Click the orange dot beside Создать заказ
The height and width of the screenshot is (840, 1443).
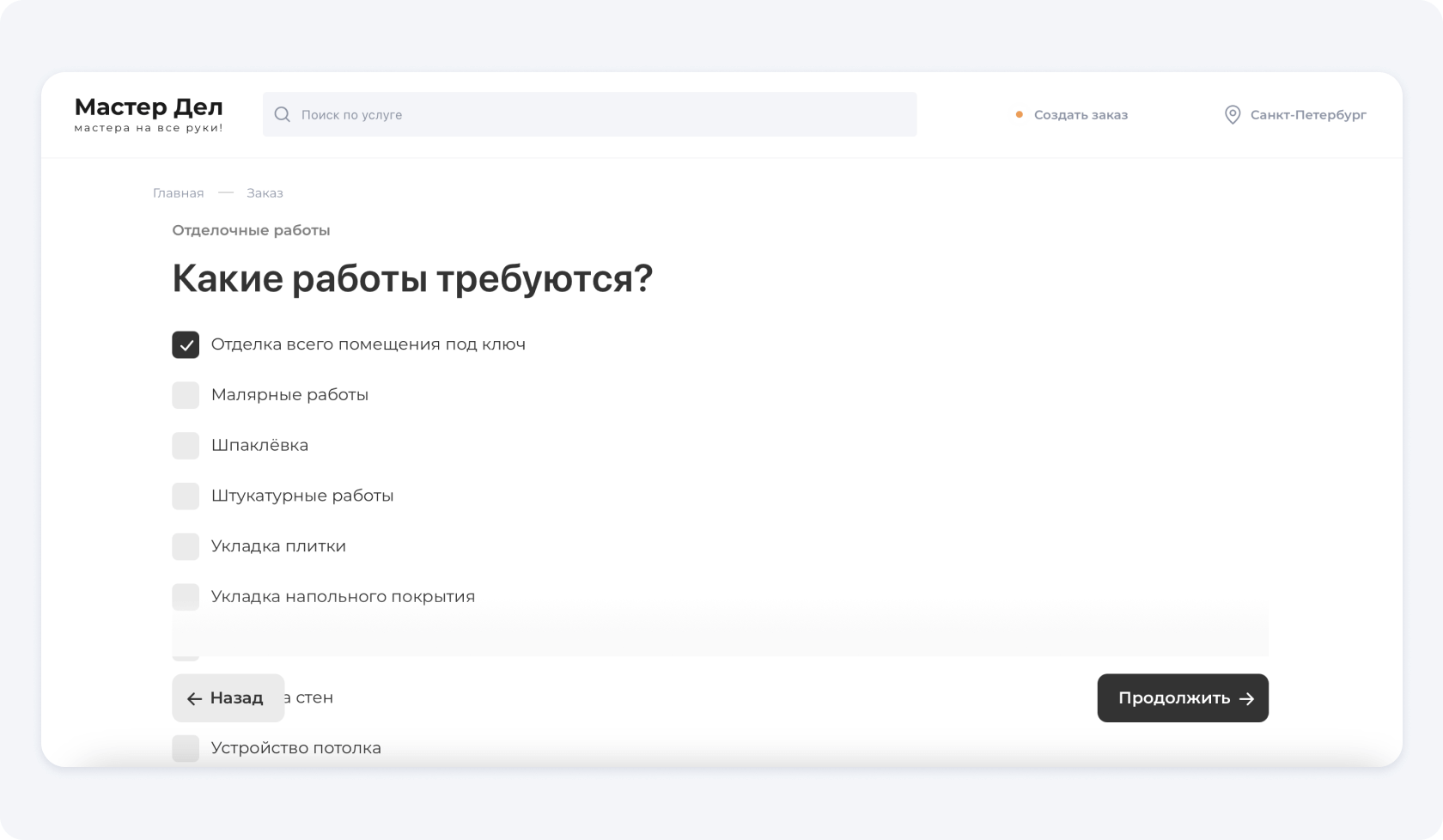[1019, 115]
